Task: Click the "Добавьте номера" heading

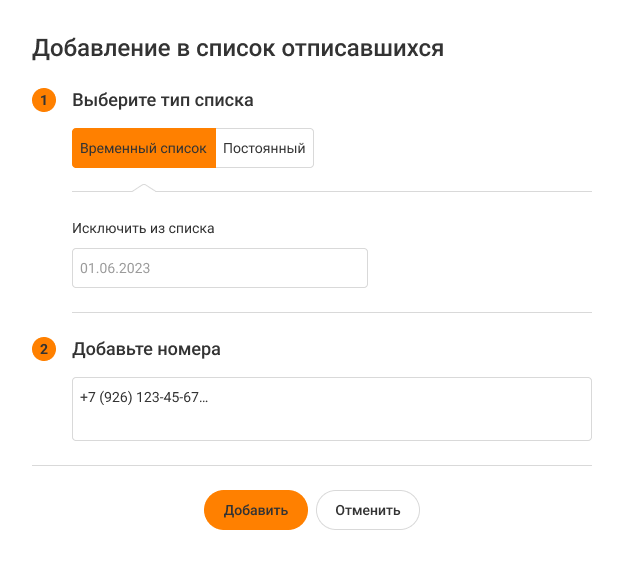Action: (146, 350)
